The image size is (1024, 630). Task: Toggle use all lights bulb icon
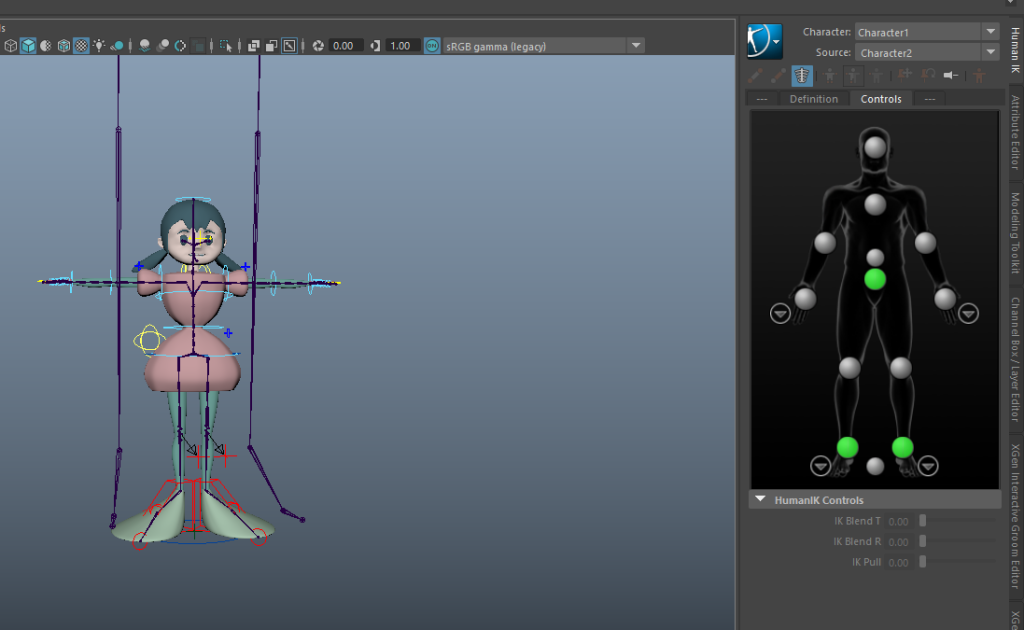coord(99,46)
